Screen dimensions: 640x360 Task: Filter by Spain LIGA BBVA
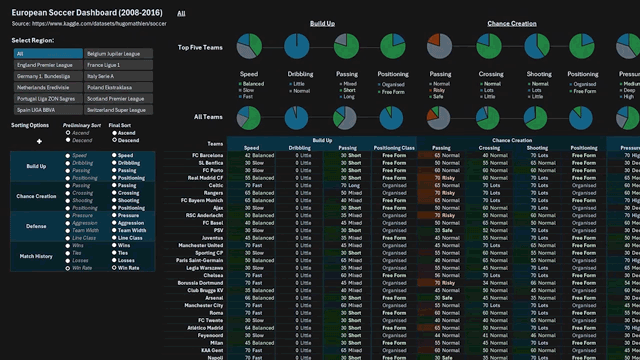click(48, 110)
